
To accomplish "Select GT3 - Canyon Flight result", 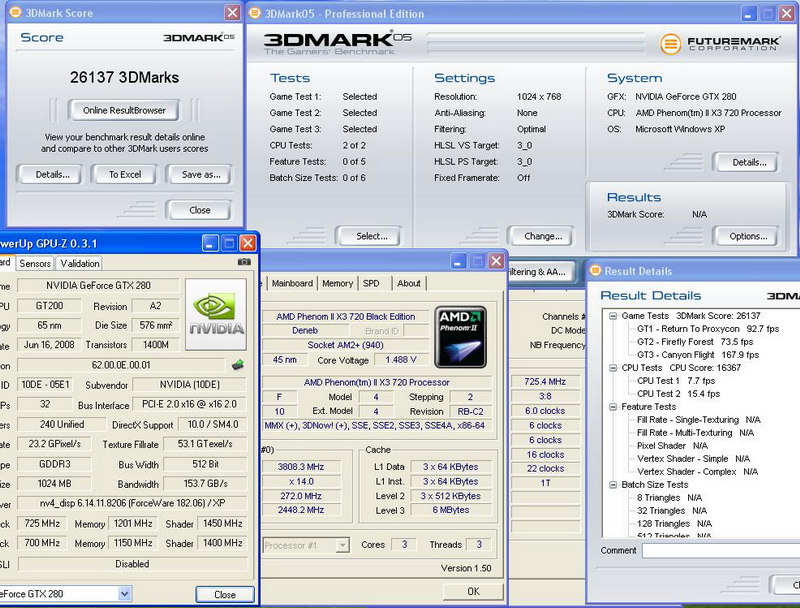I will pos(697,354).
